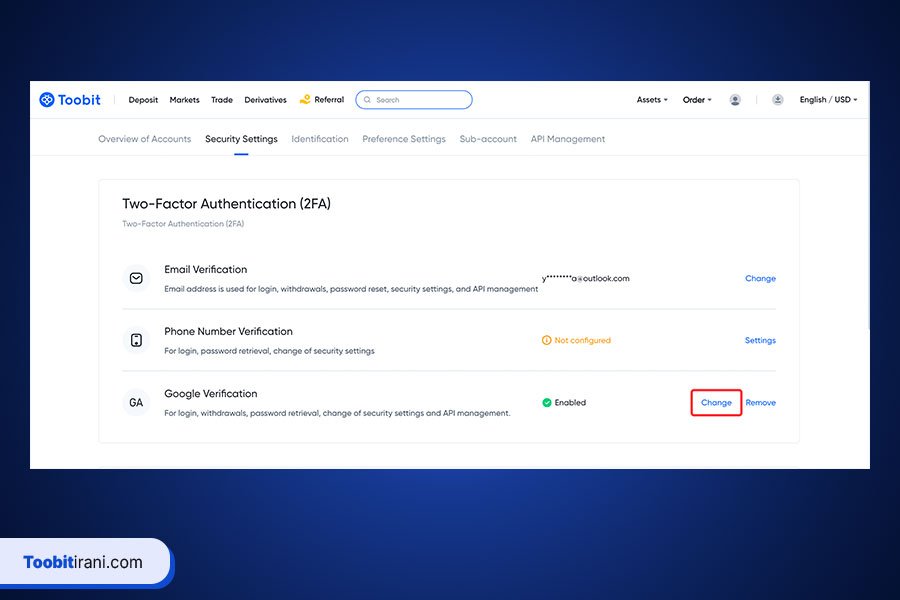Click the green Enabled checkmark icon
Image resolution: width=900 pixels, height=600 pixels.
click(547, 403)
